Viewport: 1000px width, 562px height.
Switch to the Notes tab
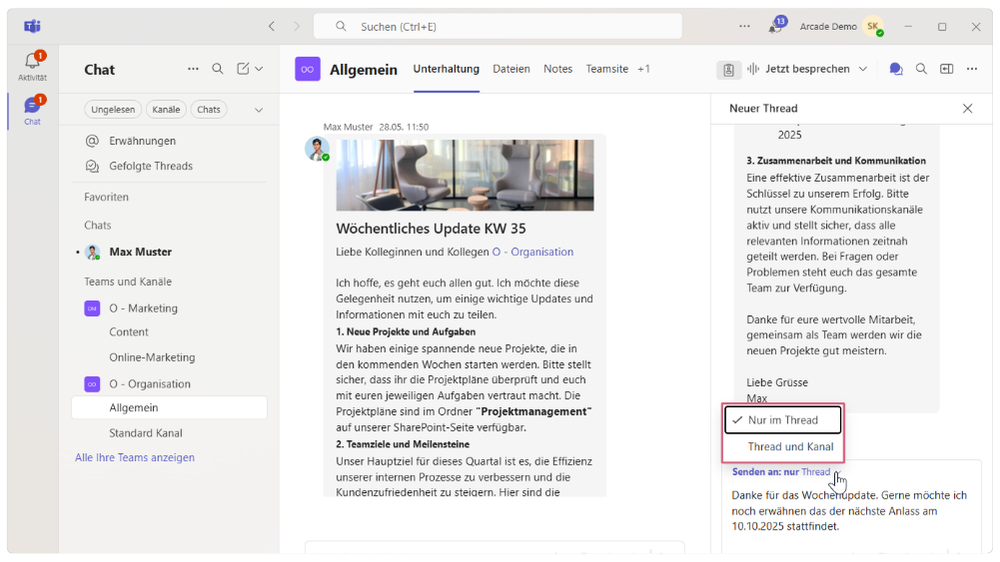[557, 69]
